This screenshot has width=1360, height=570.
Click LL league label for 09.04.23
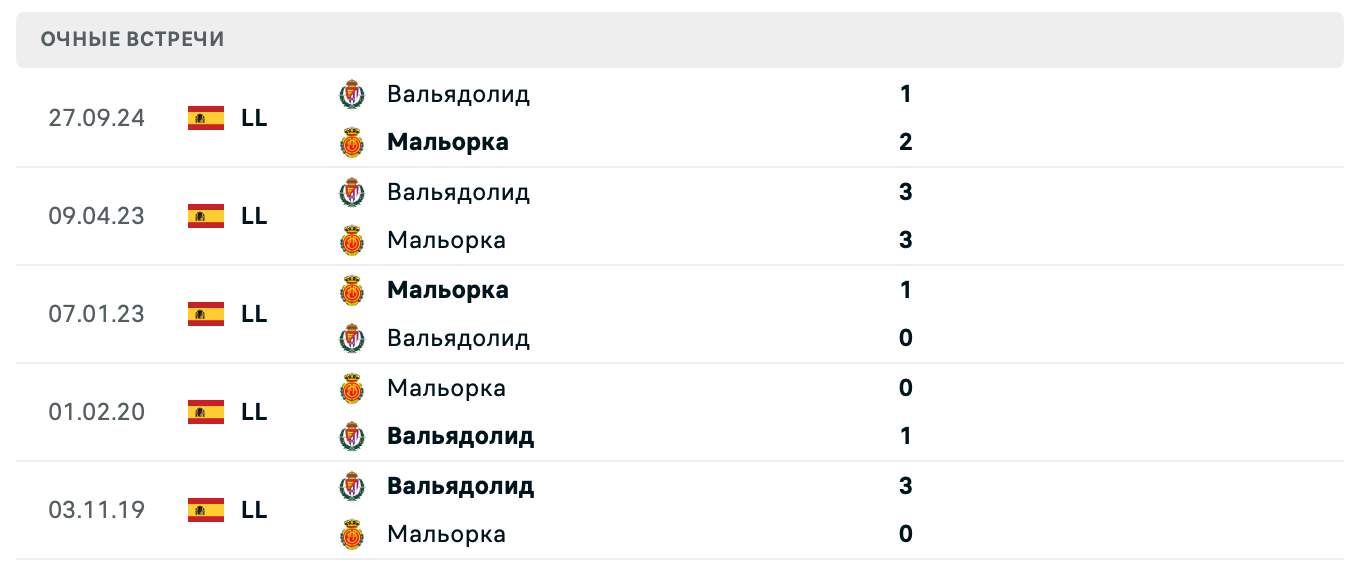pyautogui.click(x=254, y=216)
